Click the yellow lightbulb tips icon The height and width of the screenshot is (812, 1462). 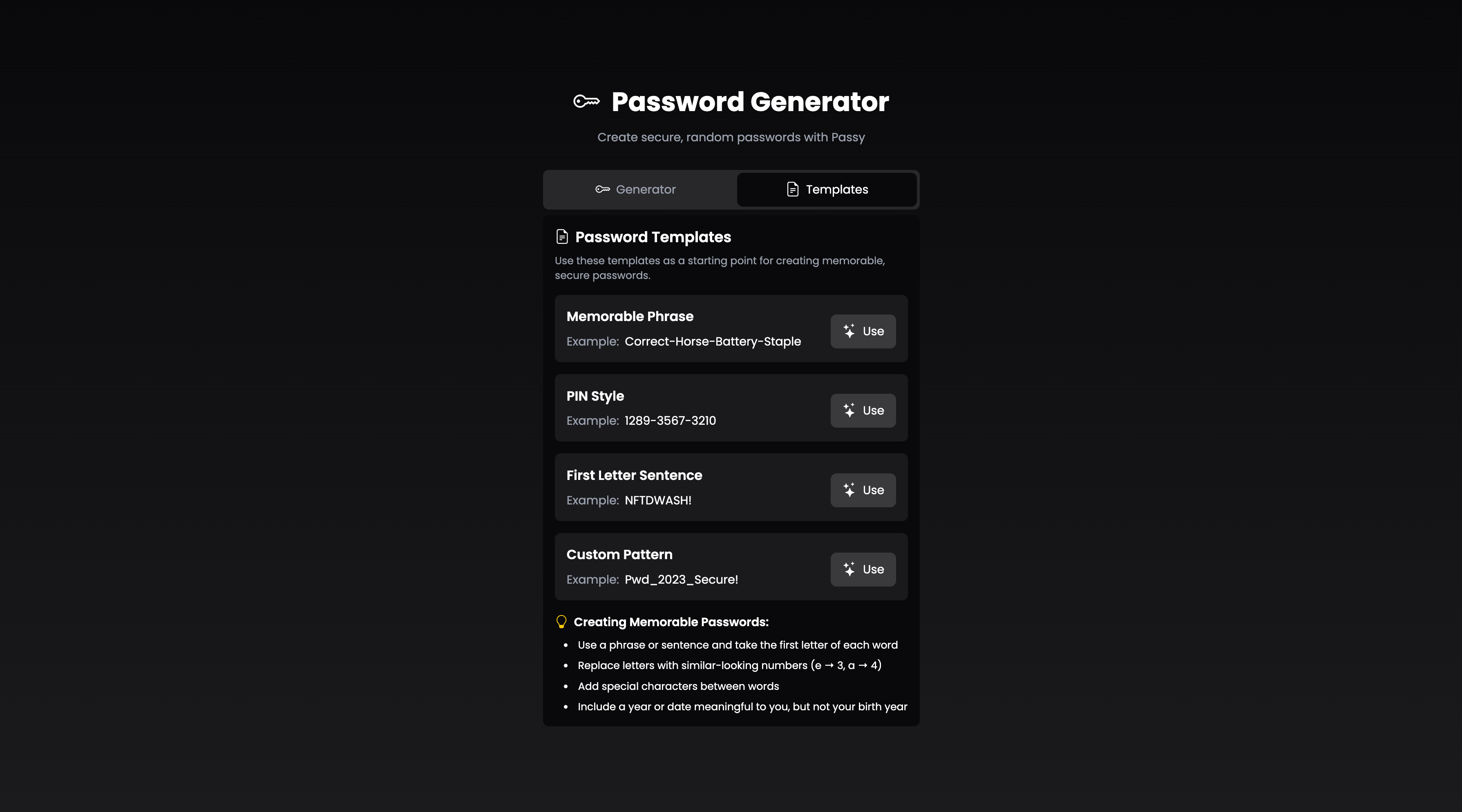561,622
